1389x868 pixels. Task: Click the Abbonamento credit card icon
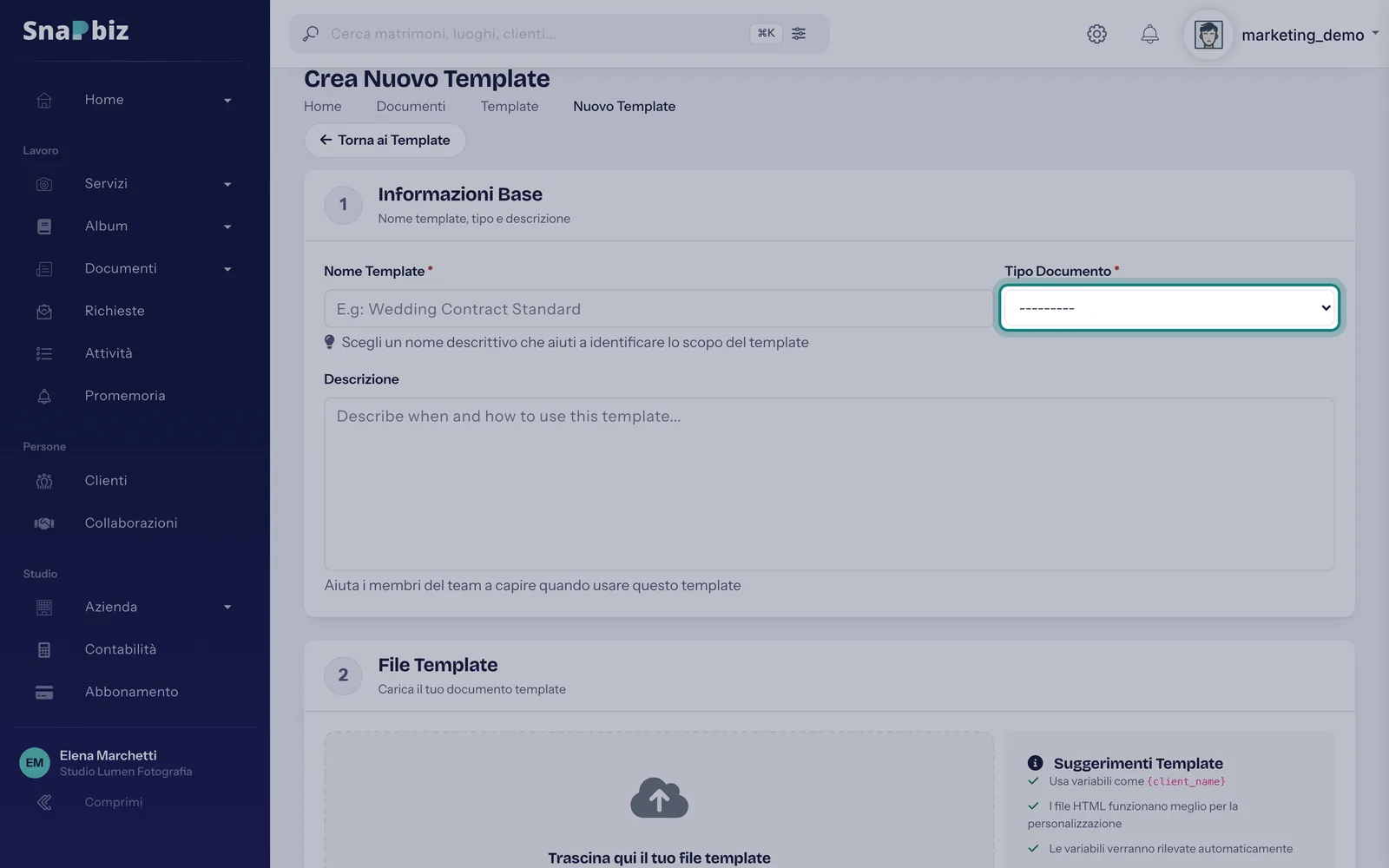tap(44, 692)
